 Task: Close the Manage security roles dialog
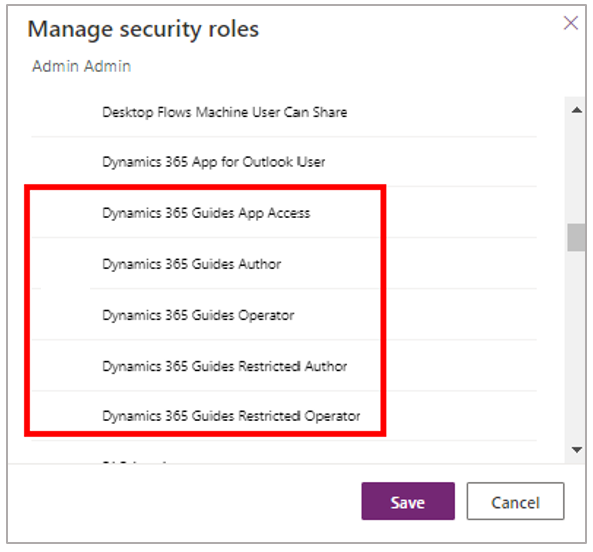click(x=570, y=23)
